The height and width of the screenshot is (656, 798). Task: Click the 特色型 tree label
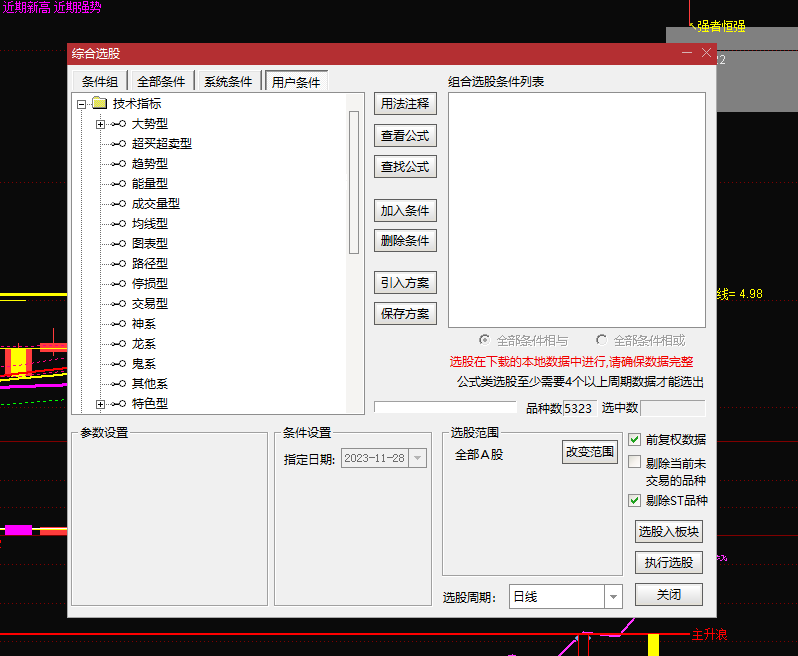pyautogui.click(x=150, y=404)
